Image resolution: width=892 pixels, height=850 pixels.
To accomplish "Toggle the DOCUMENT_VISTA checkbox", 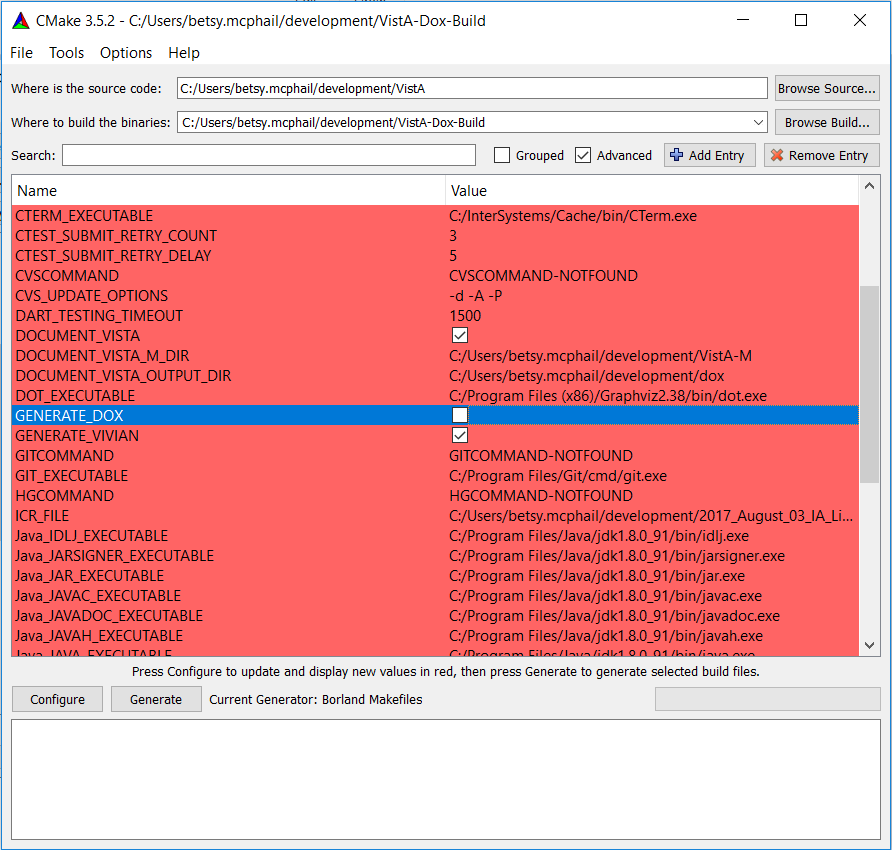I will tap(460, 336).
